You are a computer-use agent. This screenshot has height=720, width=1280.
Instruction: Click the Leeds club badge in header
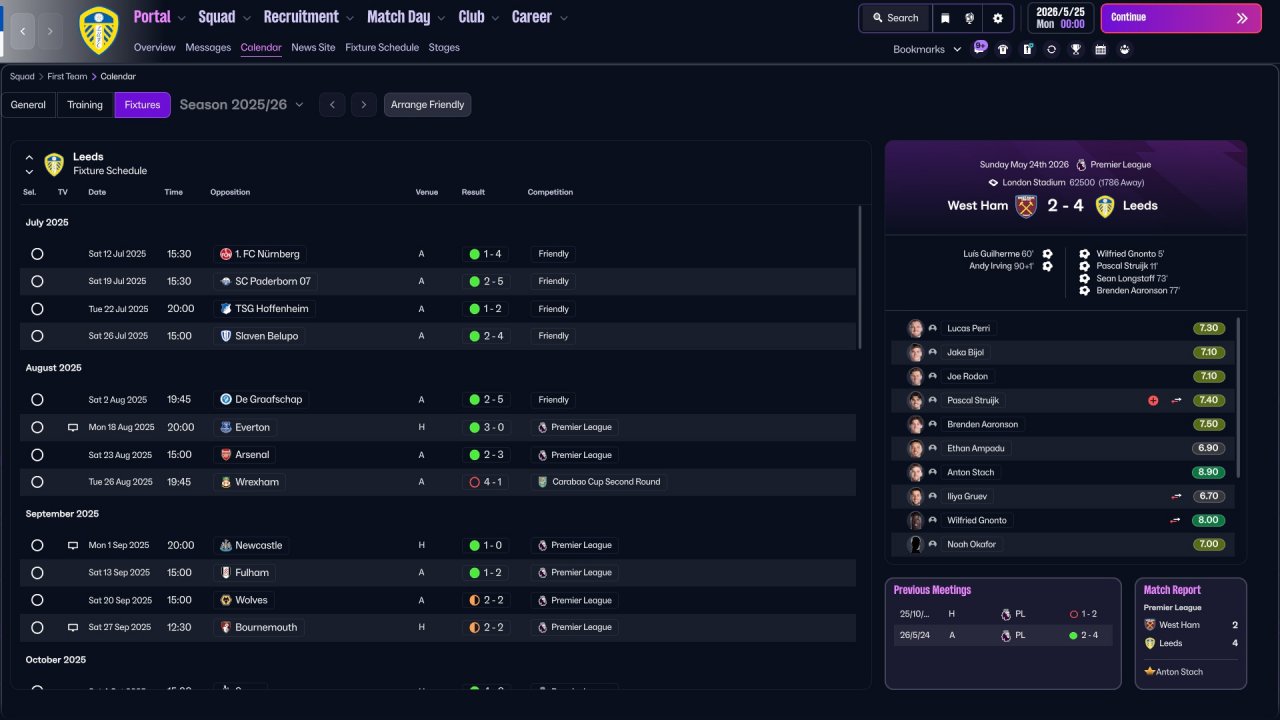pos(98,30)
